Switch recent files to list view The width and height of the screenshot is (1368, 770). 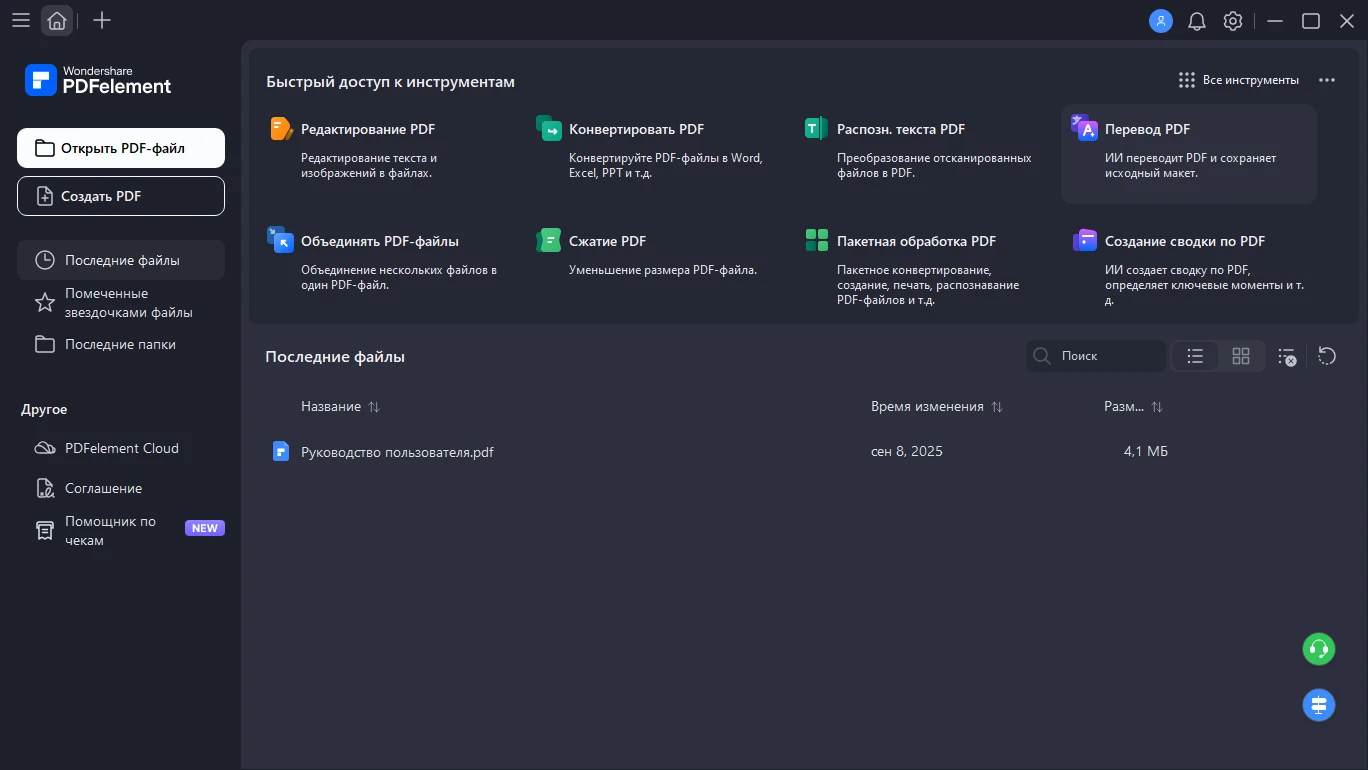(x=1195, y=356)
